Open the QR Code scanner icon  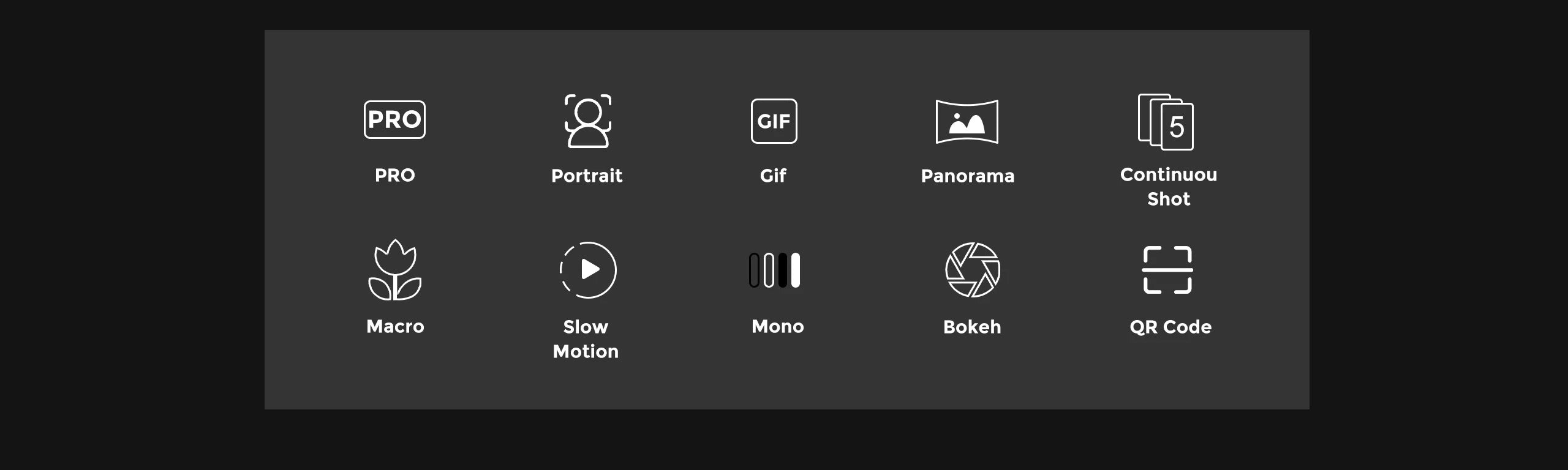[x=1167, y=270]
